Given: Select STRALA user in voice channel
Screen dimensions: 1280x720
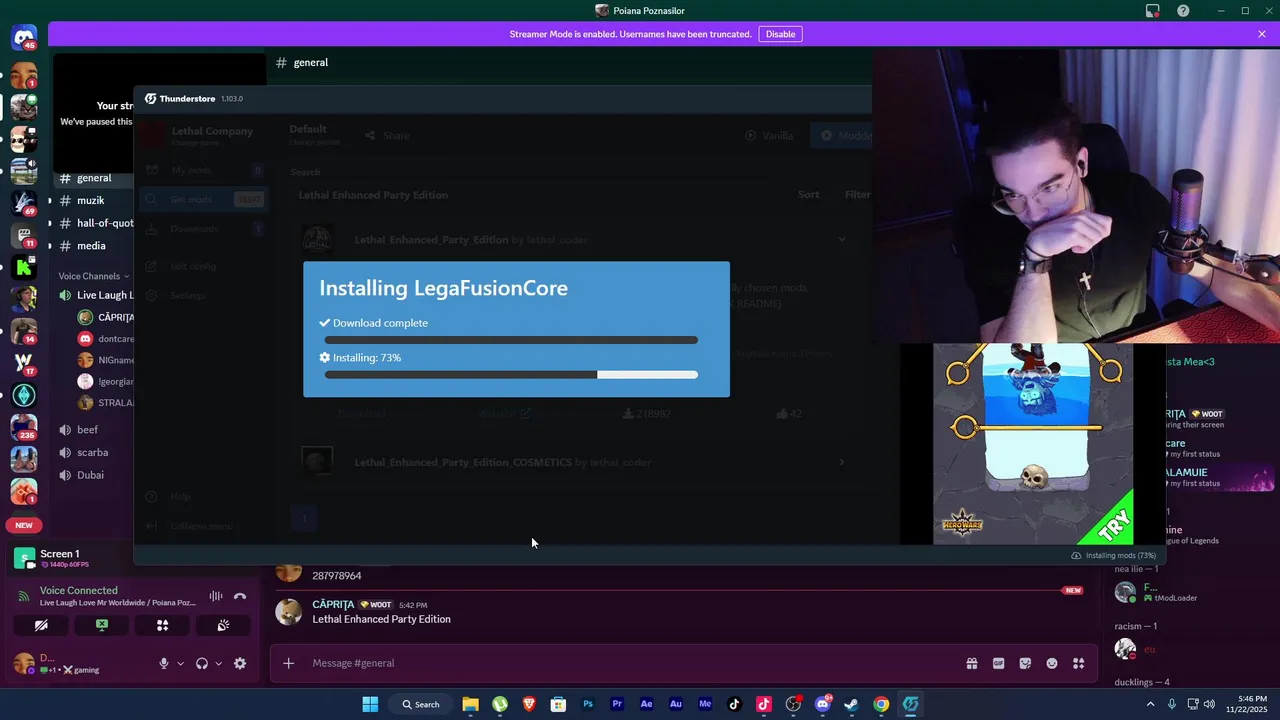Looking at the screenshot, I should 106,403.
